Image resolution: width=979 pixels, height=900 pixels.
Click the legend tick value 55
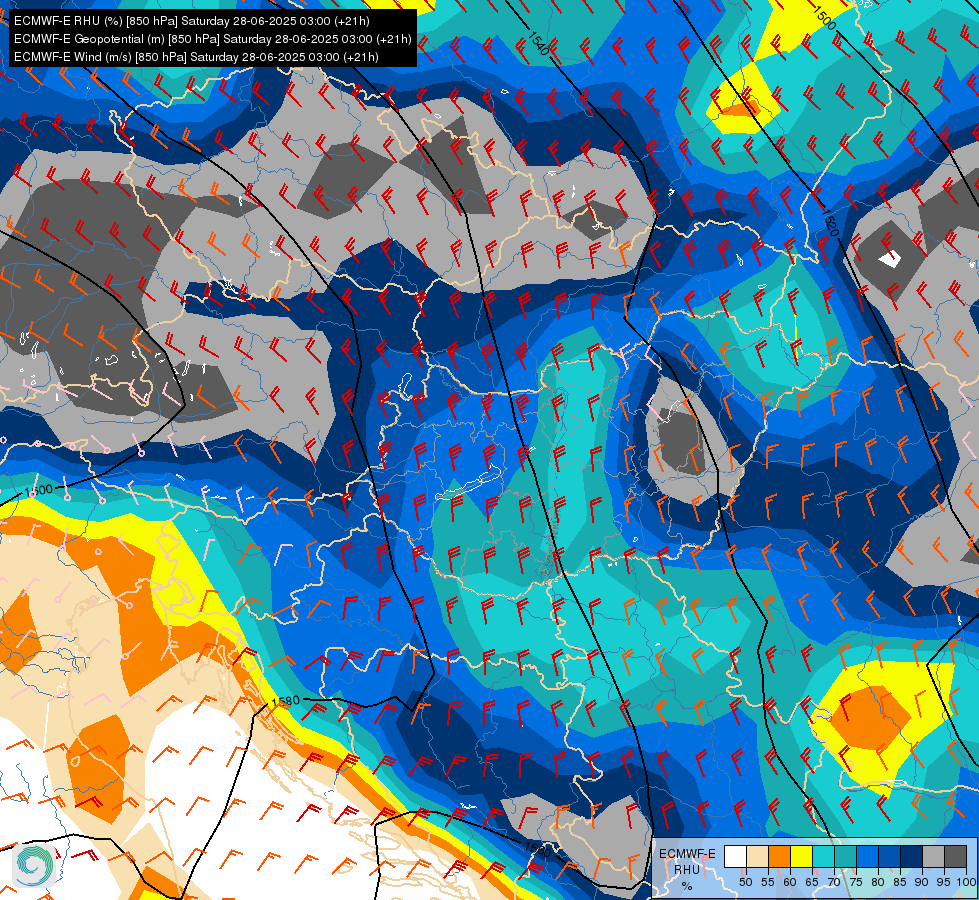[x=768, y=882]
